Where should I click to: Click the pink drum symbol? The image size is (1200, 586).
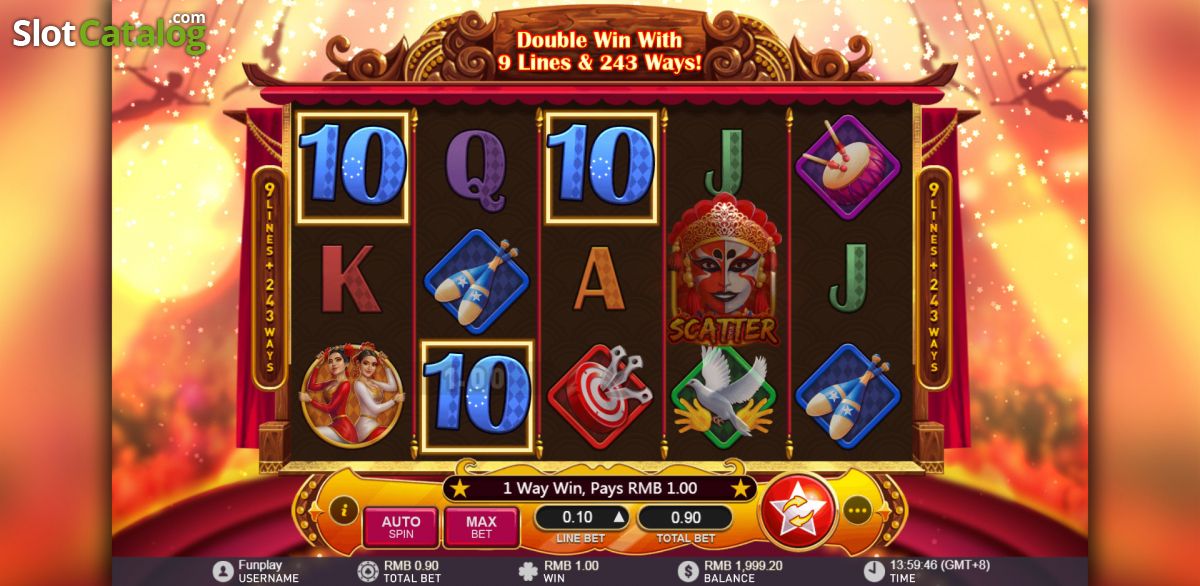click(848, 165)
